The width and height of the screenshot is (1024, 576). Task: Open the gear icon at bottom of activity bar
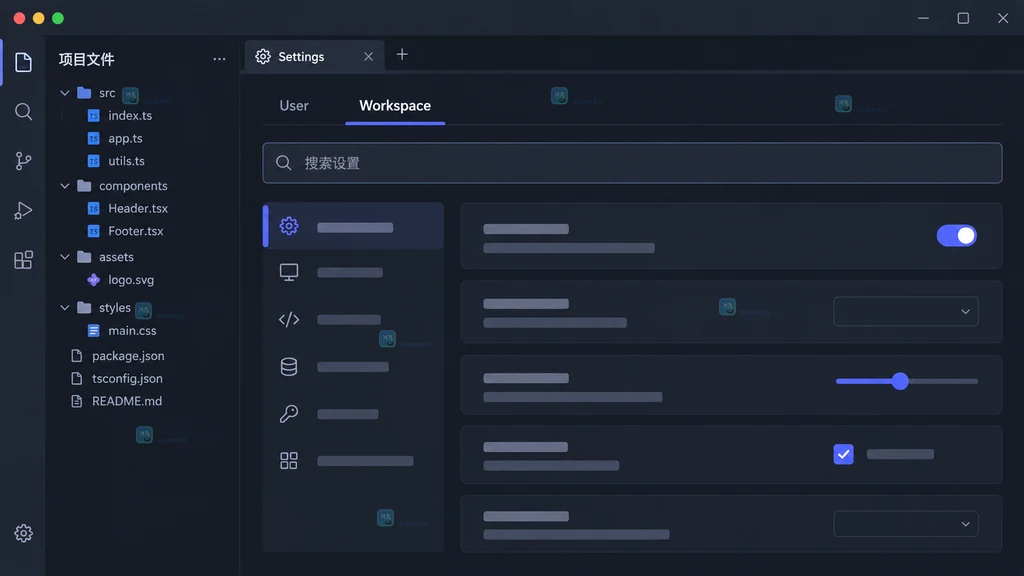(24, 533)
